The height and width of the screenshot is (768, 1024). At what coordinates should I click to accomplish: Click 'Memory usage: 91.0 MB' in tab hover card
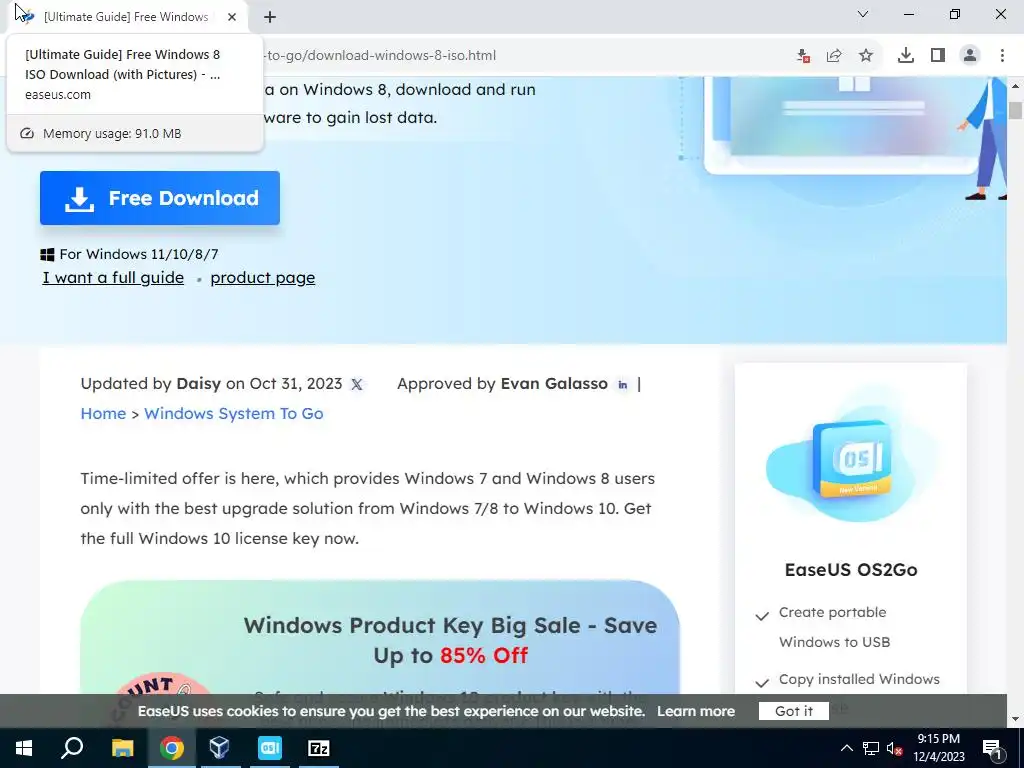coord(112,133)
